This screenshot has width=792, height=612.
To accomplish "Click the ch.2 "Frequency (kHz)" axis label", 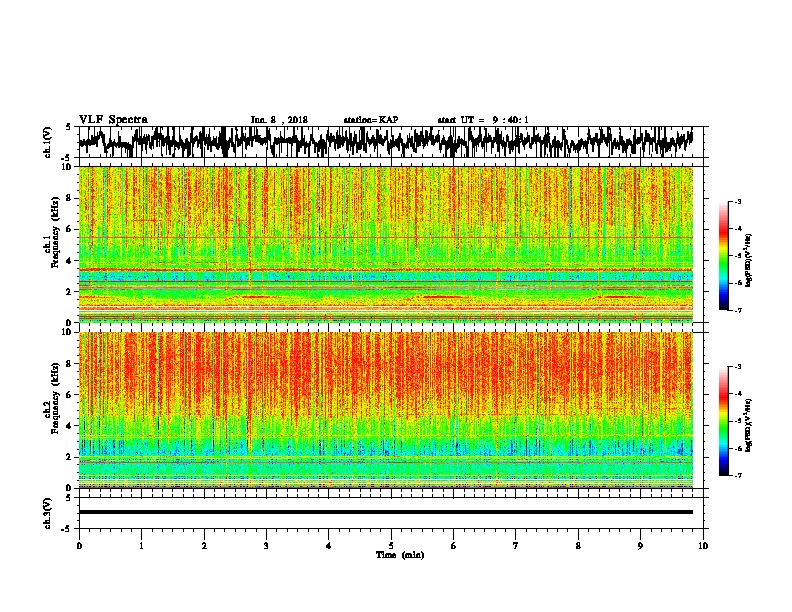I will (55, 398).
